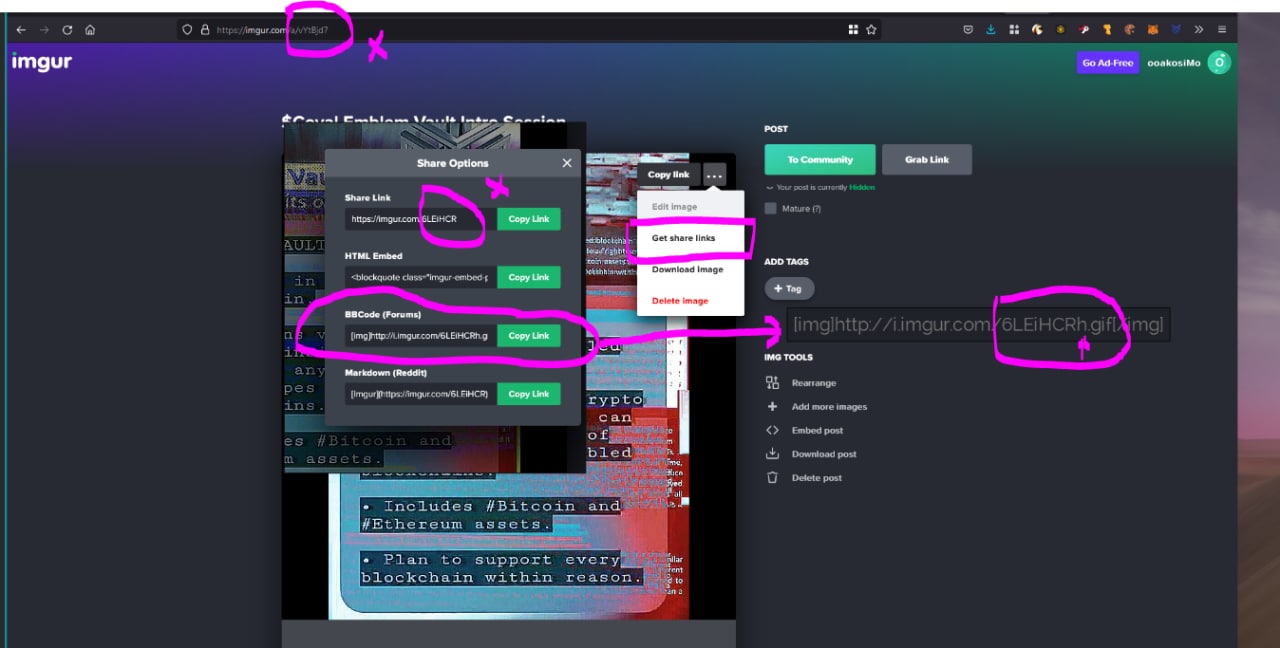This screenshot has width=1280, height=648.
Task: Click the BBCode (Forums) text field
Action: pyautogui.click(x=419, y=336)
